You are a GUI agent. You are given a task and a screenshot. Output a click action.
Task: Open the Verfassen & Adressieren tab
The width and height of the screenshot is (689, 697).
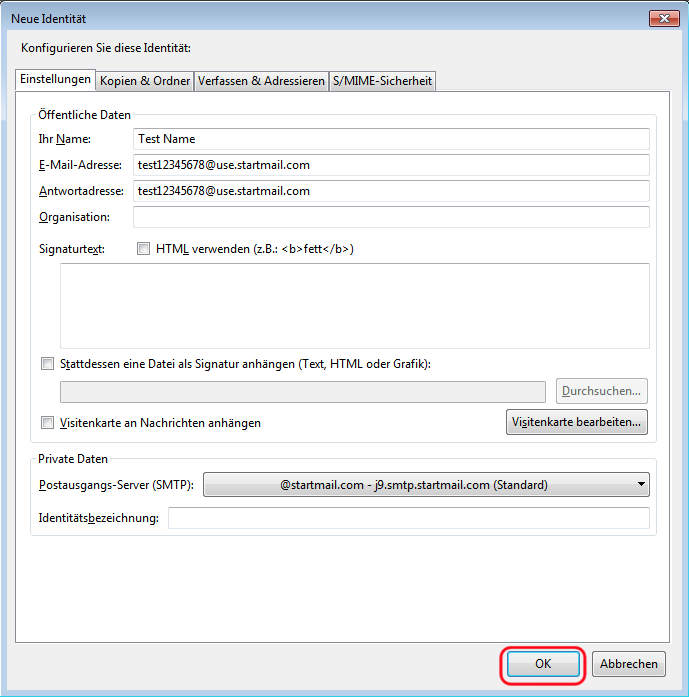tap(261, 81)
